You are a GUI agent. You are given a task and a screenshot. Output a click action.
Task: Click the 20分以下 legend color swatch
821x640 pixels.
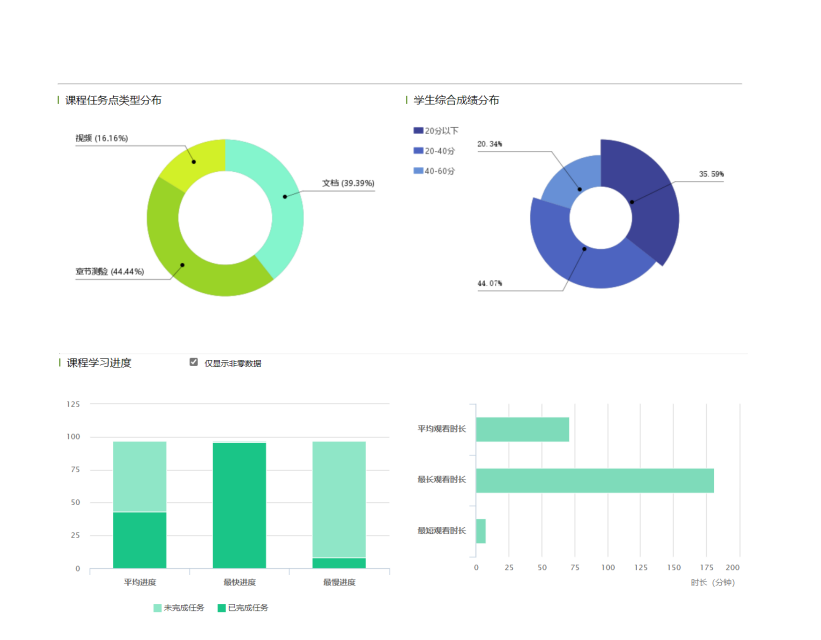pyautogui.click(x=418, y=131)
